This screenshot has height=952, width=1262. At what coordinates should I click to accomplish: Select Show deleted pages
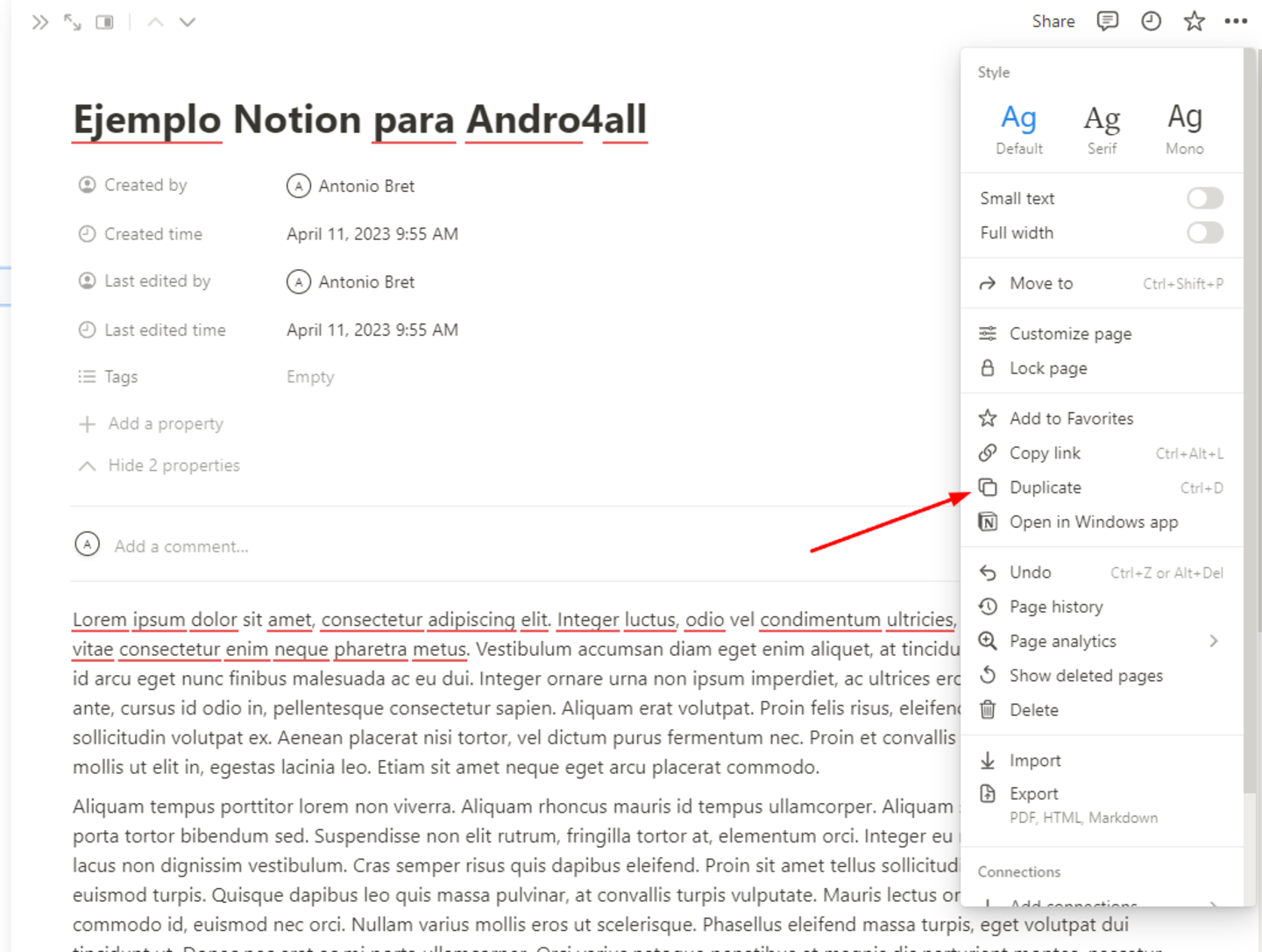pyautogui.click(x=1102, y=675)
